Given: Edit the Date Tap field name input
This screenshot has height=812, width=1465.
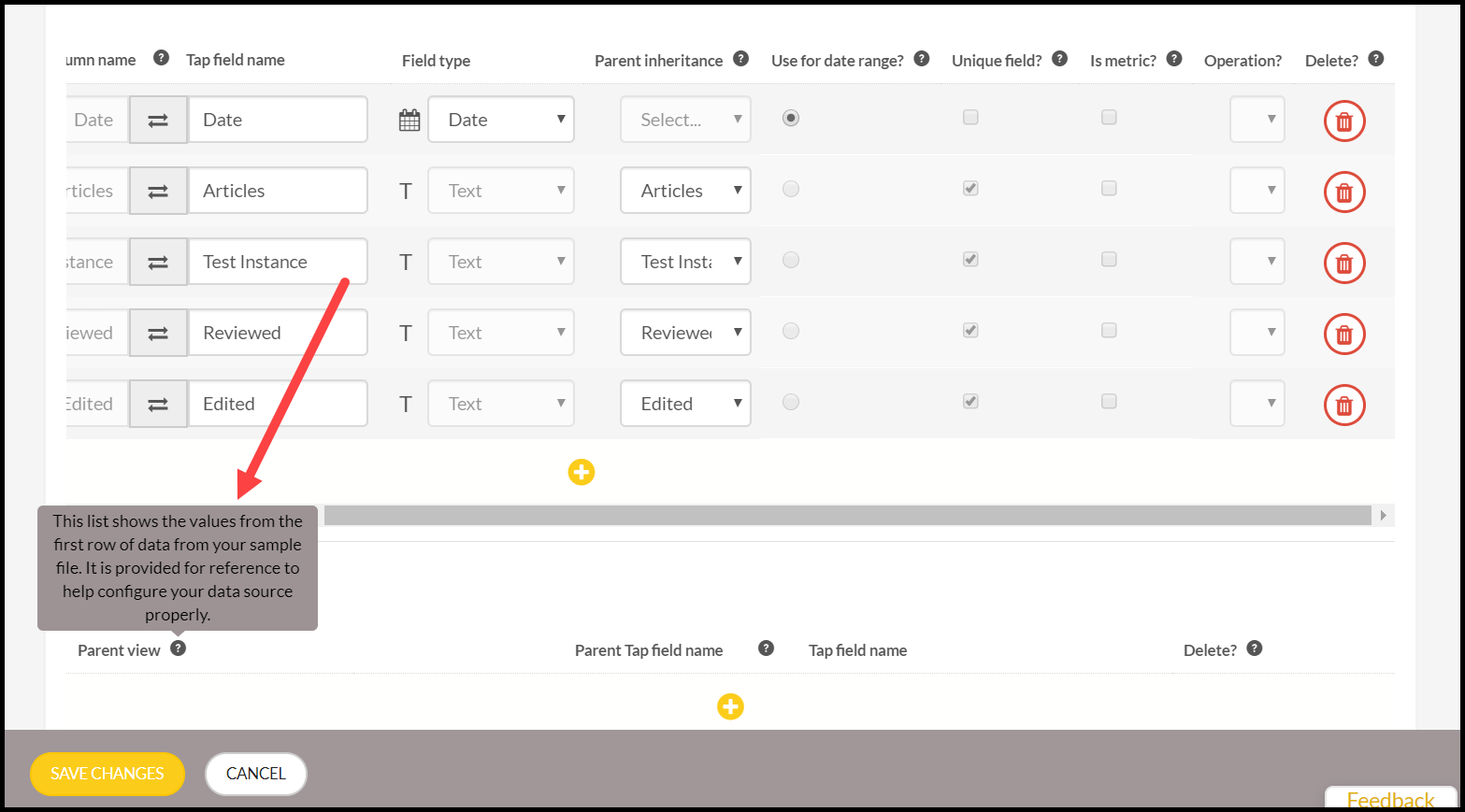Looking at the screenshot, I should coord(279,120).
